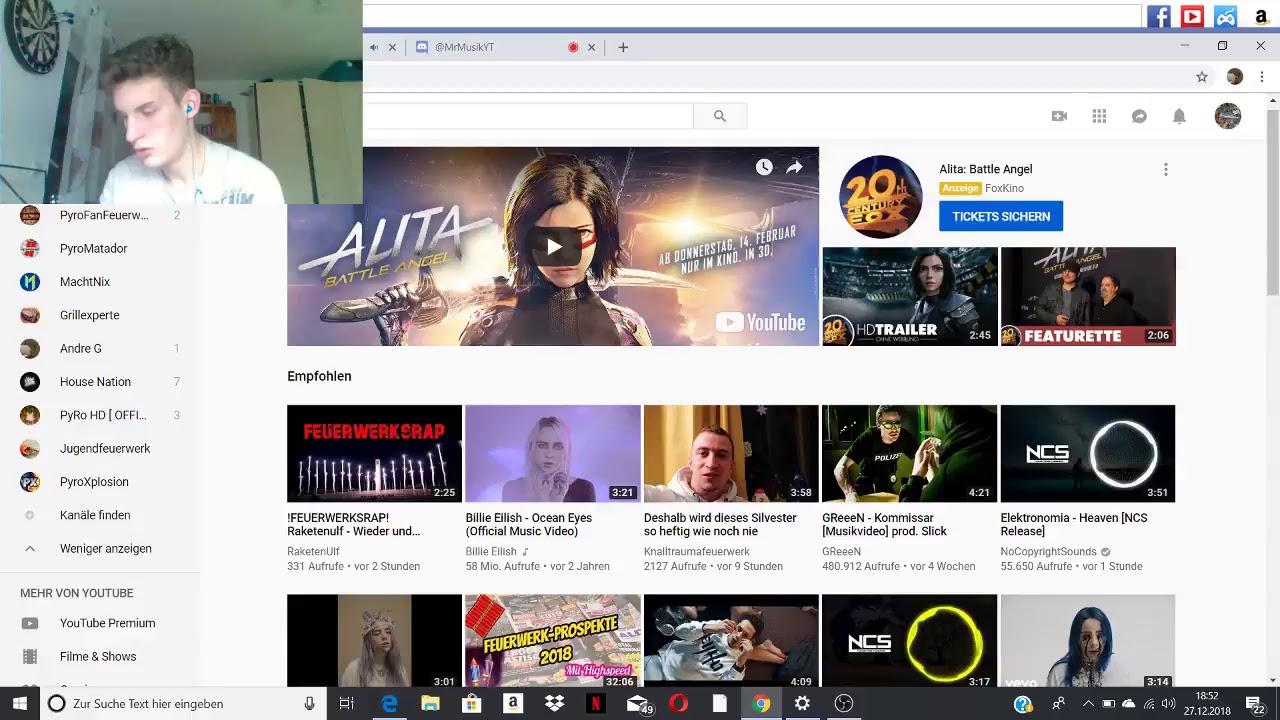The height and width of the screenshot is (720, 1280).
Task: Open the yellow NCS circle video thumbnail
Action: pos(909,641)
